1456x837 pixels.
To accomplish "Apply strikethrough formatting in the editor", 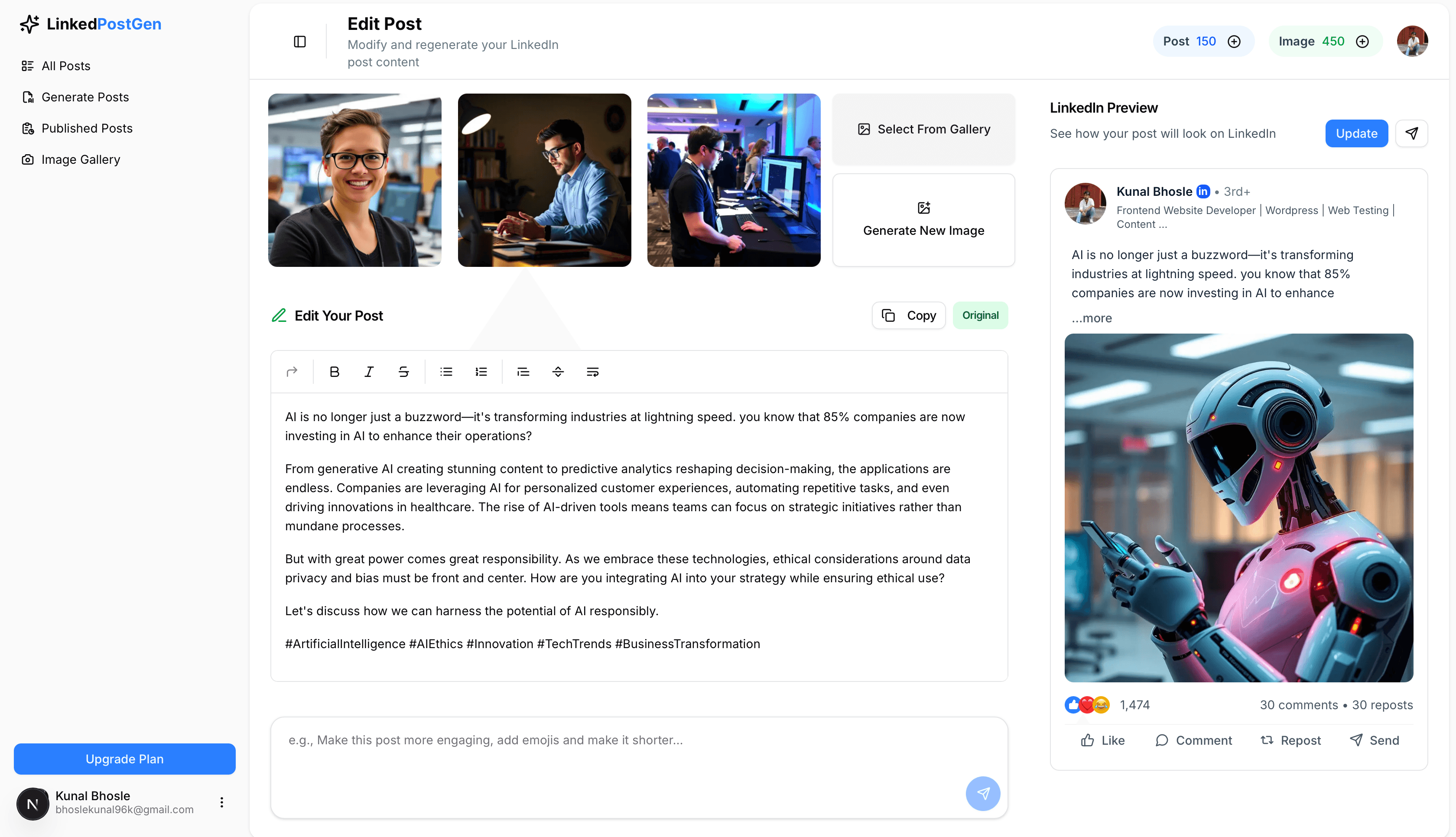I will 403,371.
